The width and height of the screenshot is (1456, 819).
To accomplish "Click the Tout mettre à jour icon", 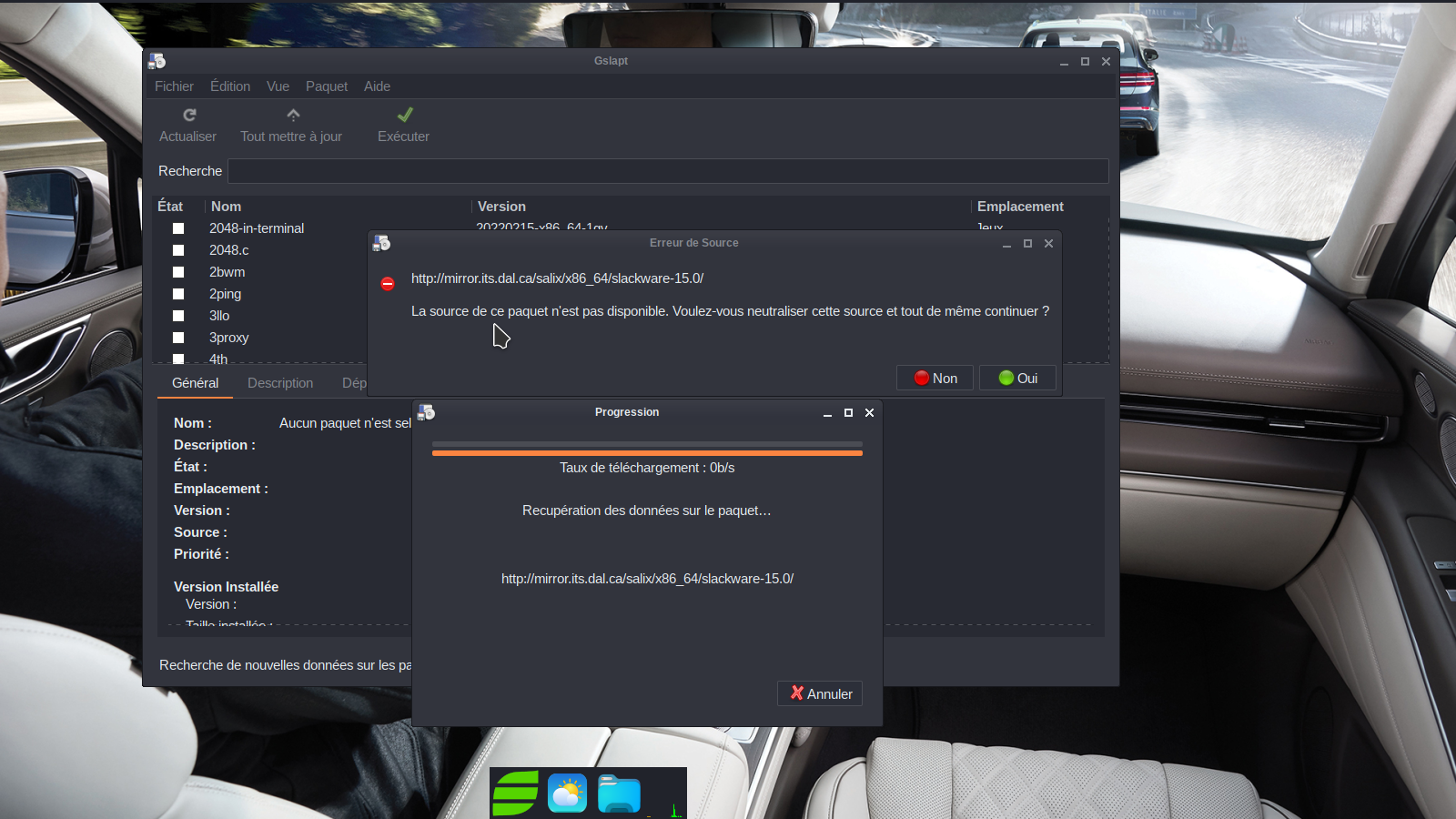I will tap(293, 116).
